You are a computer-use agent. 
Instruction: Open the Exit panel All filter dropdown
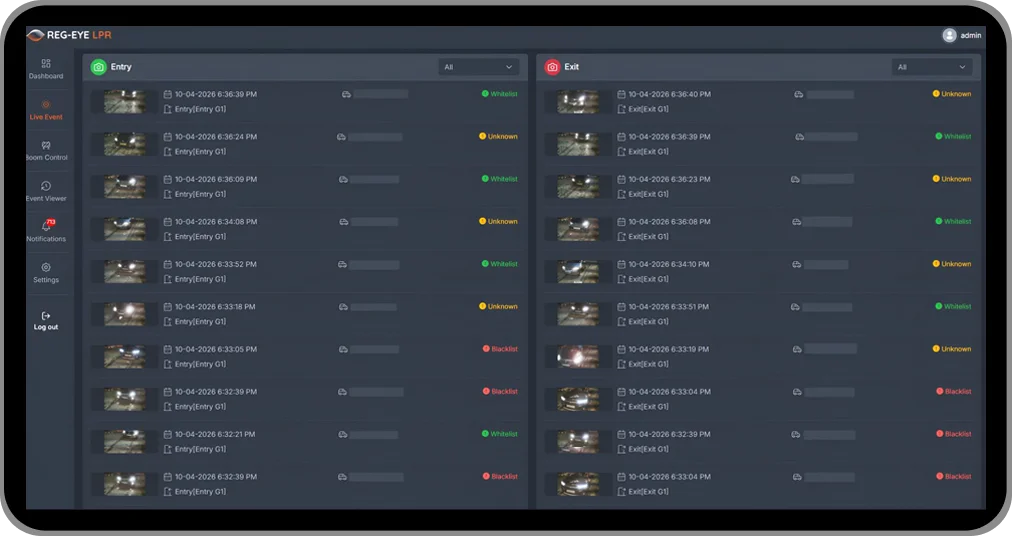click(x=932, y=67)
